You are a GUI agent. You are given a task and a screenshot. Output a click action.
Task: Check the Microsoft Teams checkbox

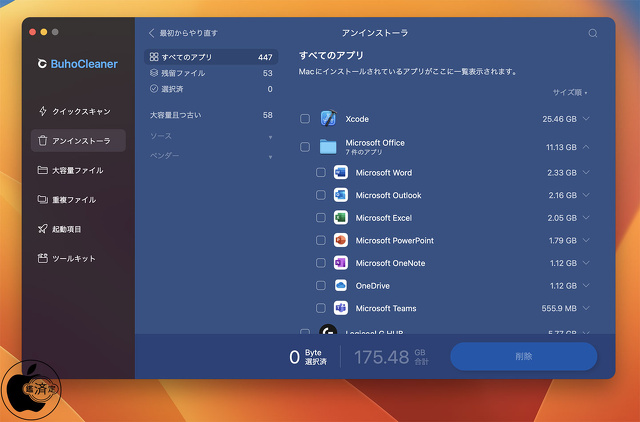pyautogui.click(x=321, y=308)
